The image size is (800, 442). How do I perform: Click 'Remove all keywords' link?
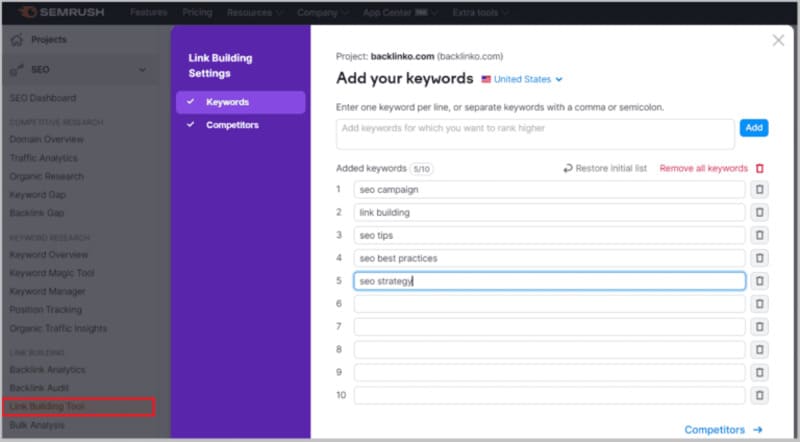pos(703,168)
